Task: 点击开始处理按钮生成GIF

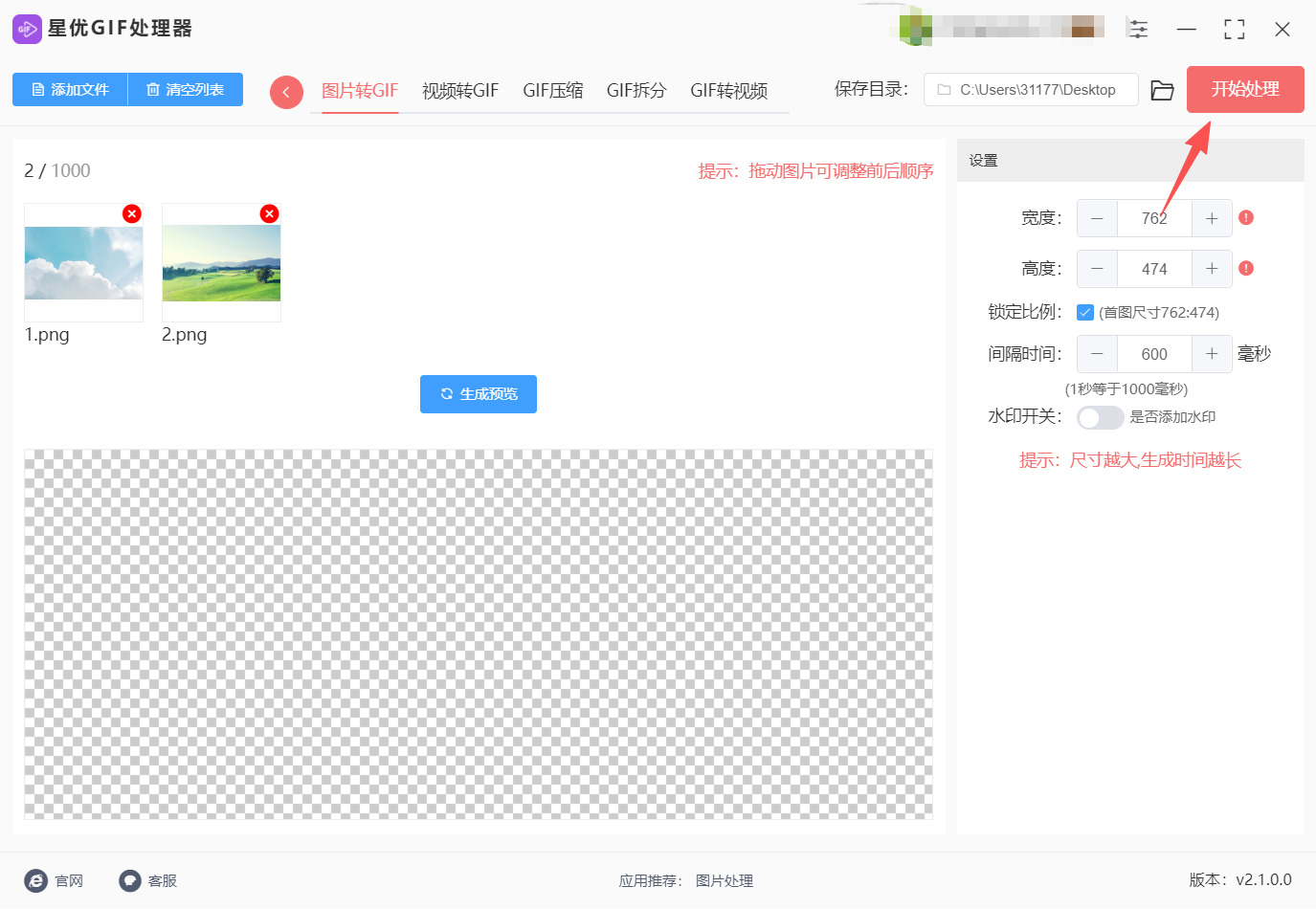Action: (1244, 89)
